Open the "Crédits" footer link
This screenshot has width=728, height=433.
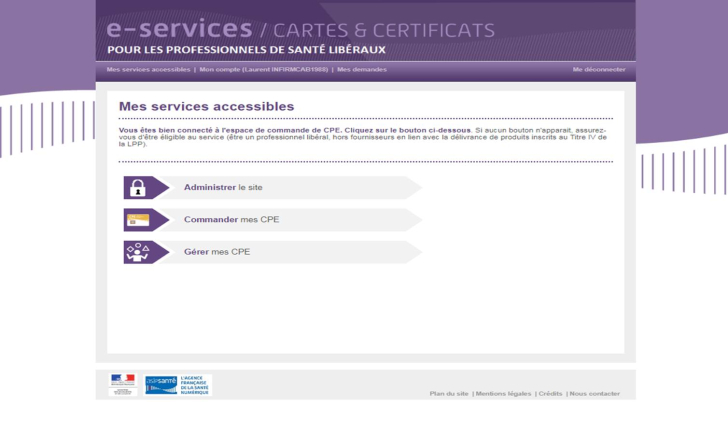(550, 394)
